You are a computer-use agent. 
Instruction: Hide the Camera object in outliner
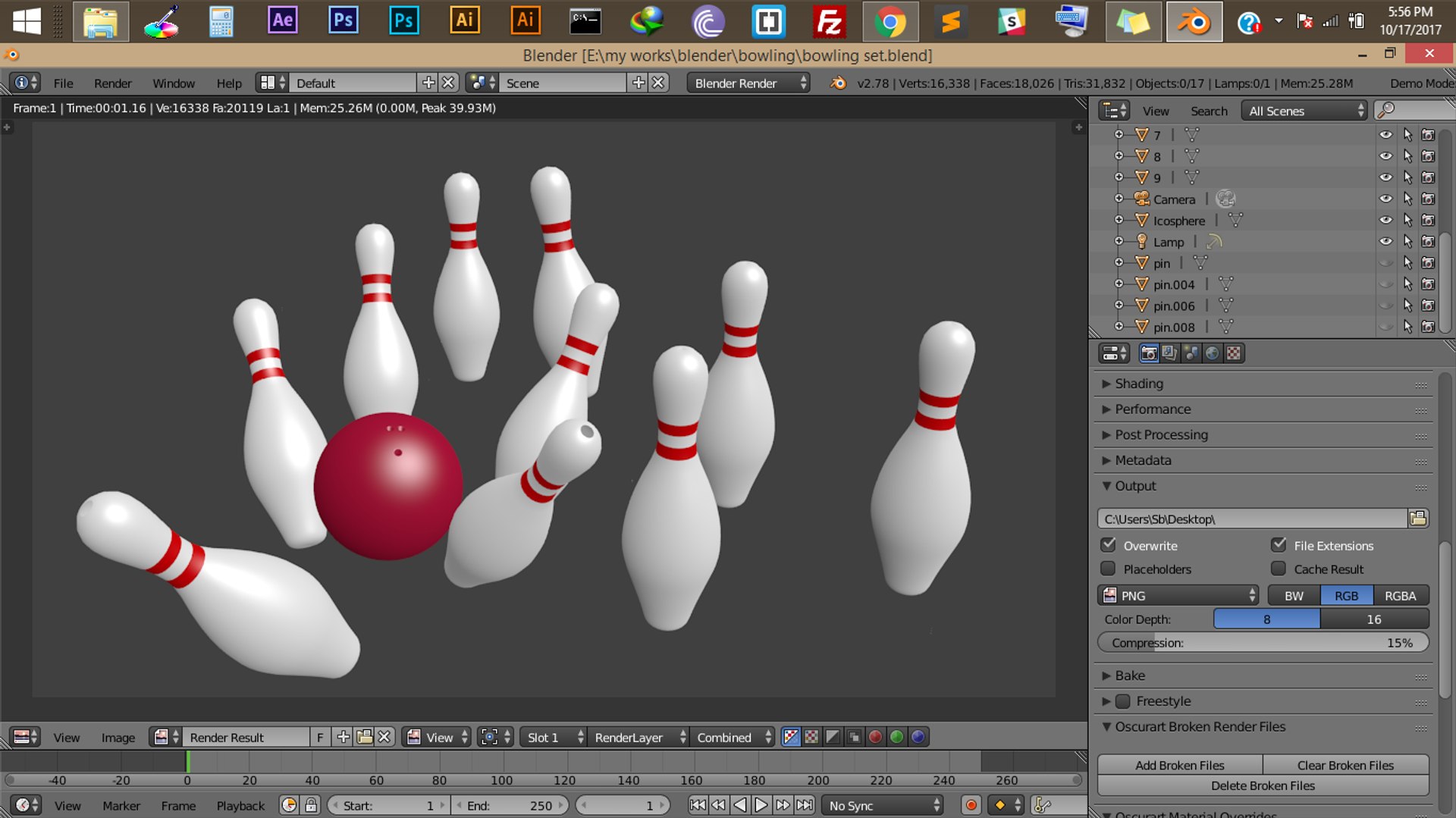(1385, 199)
